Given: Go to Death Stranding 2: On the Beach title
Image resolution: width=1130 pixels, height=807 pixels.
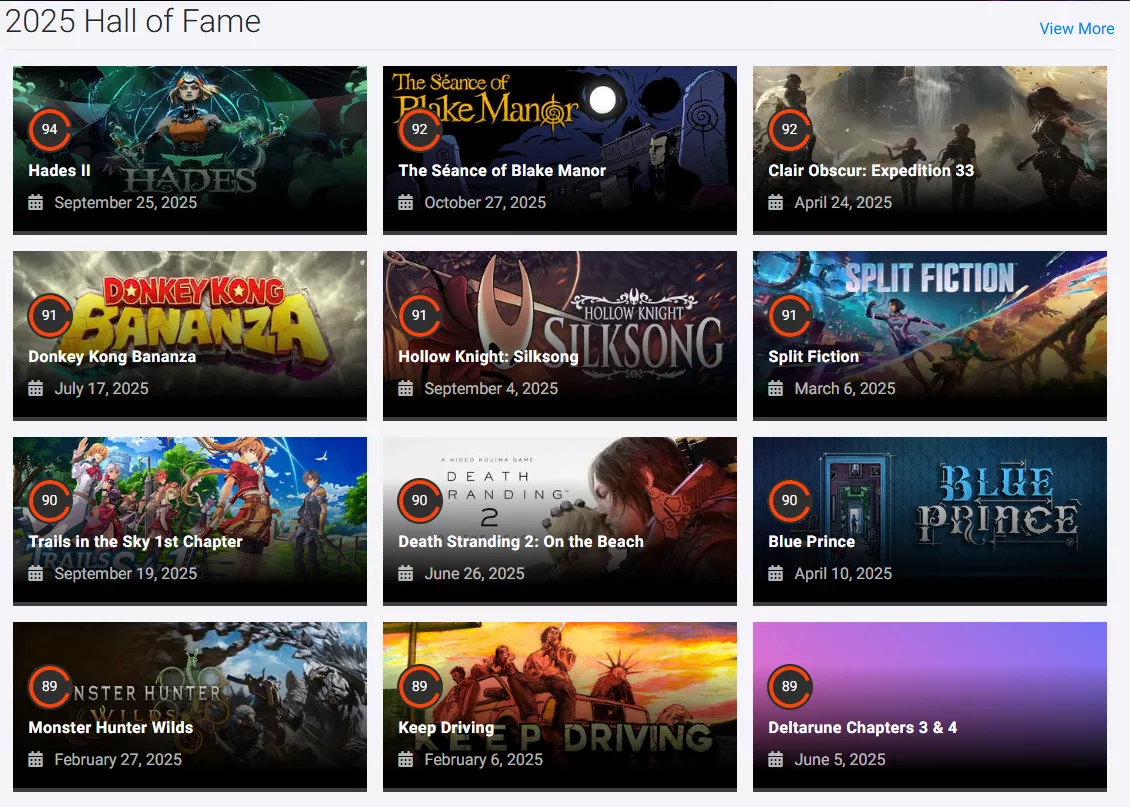Looking at the screenshot, I should [x=520, y=542].
